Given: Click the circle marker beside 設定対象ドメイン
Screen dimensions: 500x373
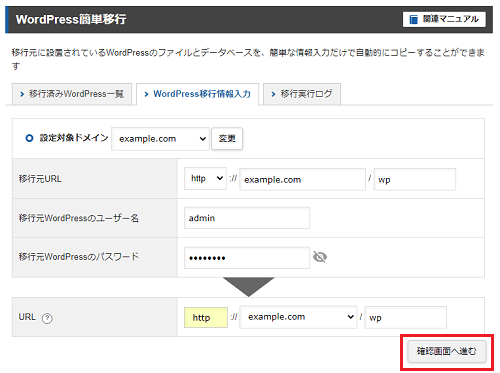Looking at the screenshot, I should [x=29, y=138].
